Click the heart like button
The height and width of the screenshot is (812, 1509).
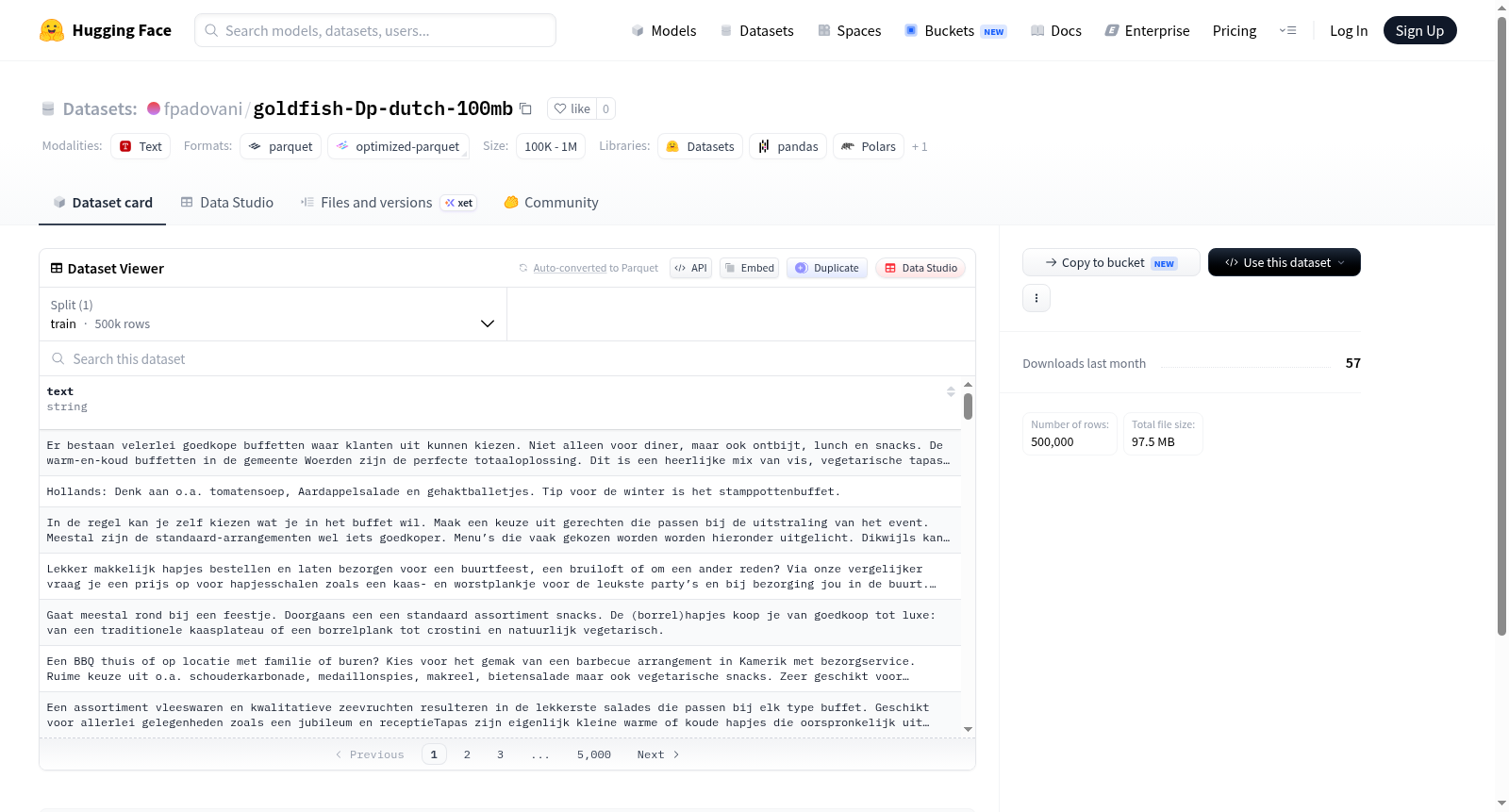[572, 108]
